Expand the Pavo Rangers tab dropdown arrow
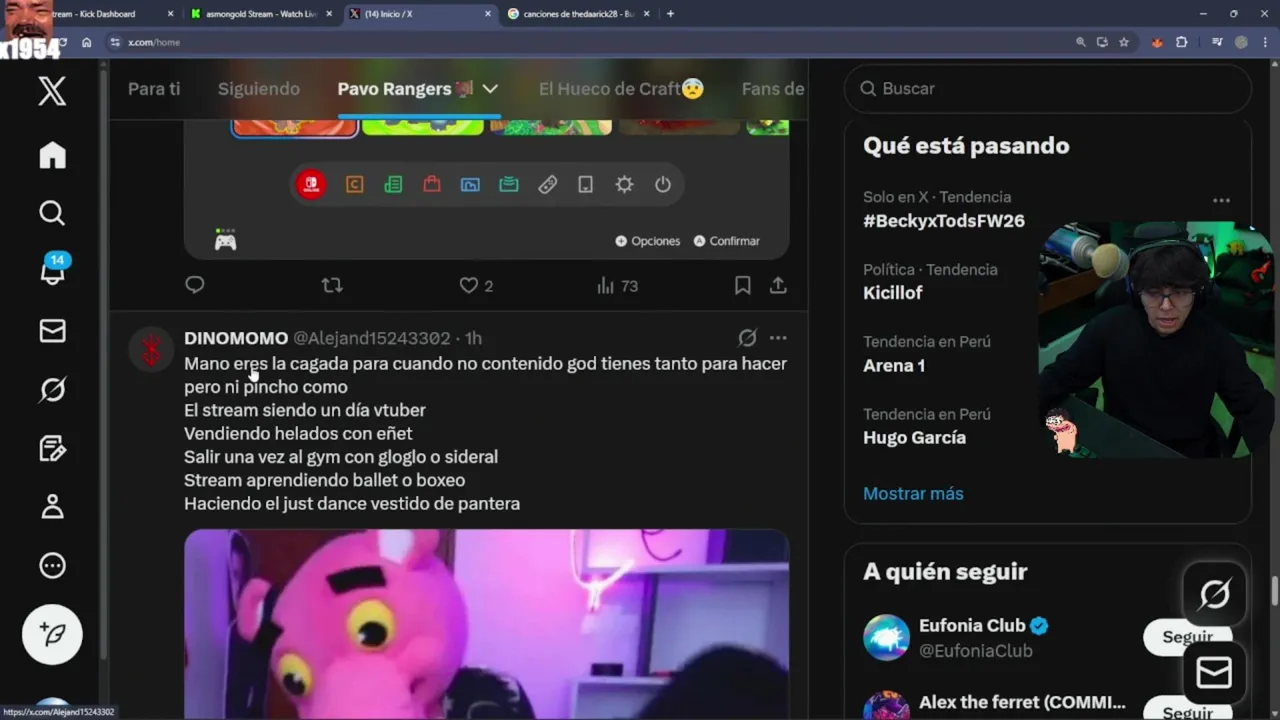This screenshot has height=720, width=1280. pos(490,89)
